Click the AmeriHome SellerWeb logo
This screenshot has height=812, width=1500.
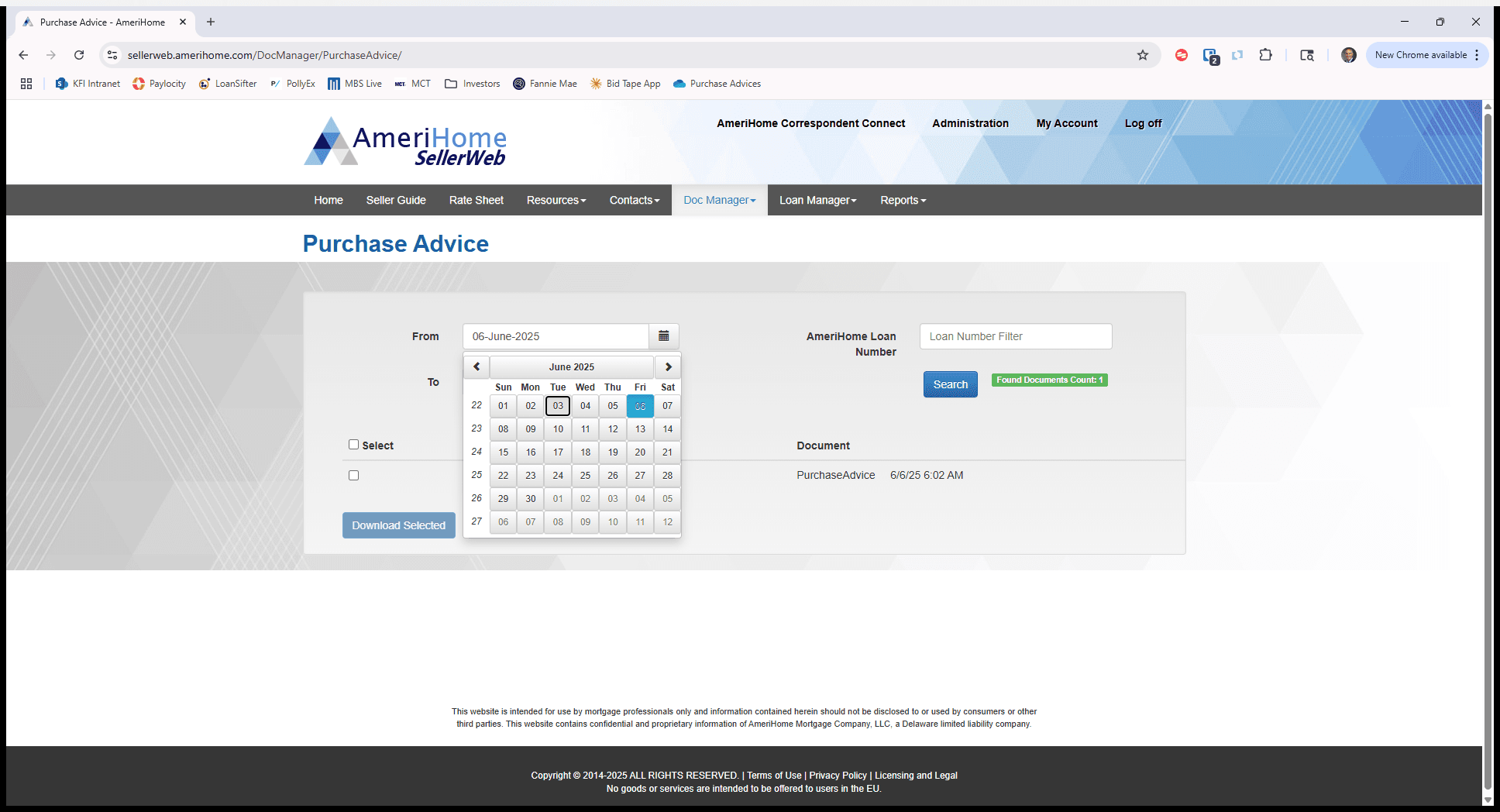coord(405,142)
